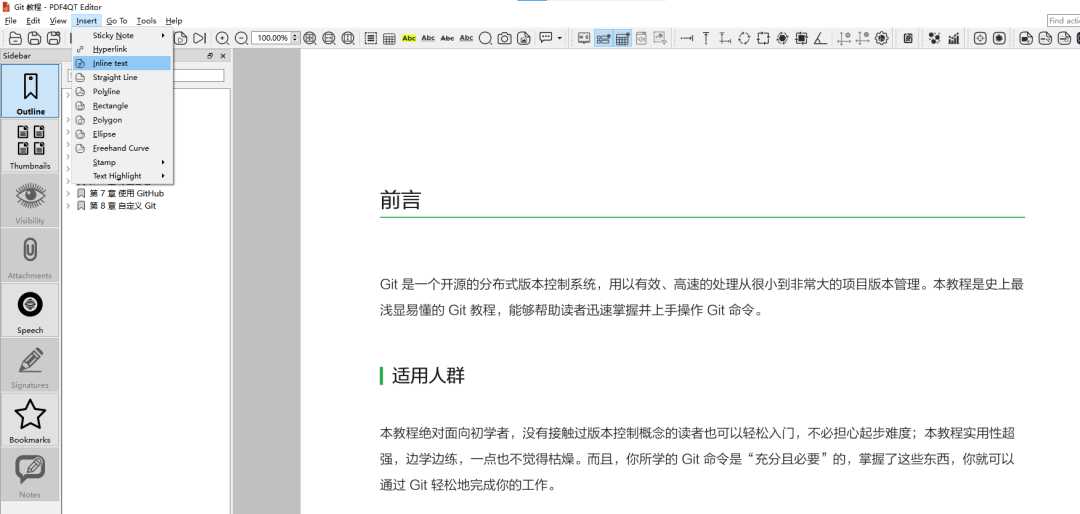Switch to the Speech sidebar panel
This screenshot has width=1080, height=514.
pos(30,310)
